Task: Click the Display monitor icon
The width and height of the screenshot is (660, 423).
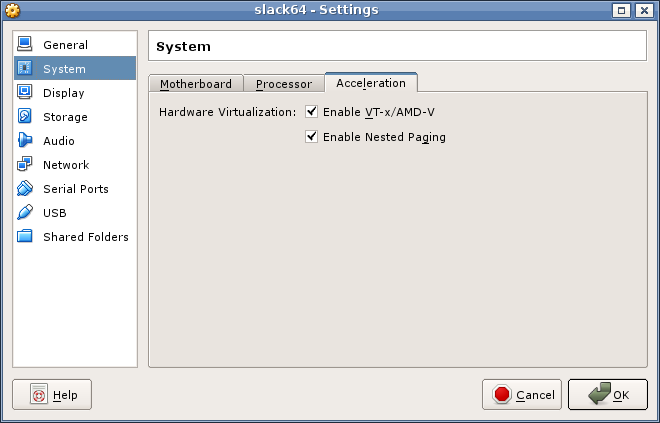Action: (x=25, y=93)
